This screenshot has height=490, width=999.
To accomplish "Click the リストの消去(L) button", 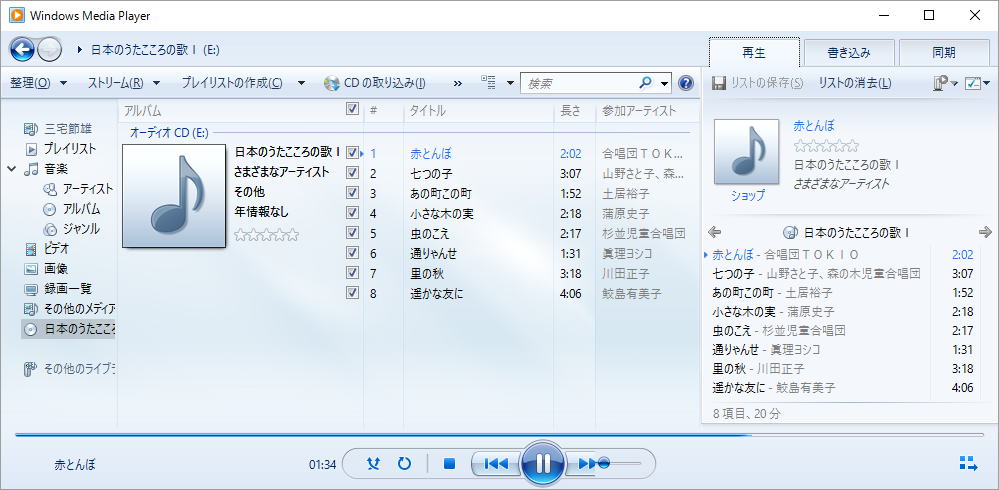I will [855, 83].
